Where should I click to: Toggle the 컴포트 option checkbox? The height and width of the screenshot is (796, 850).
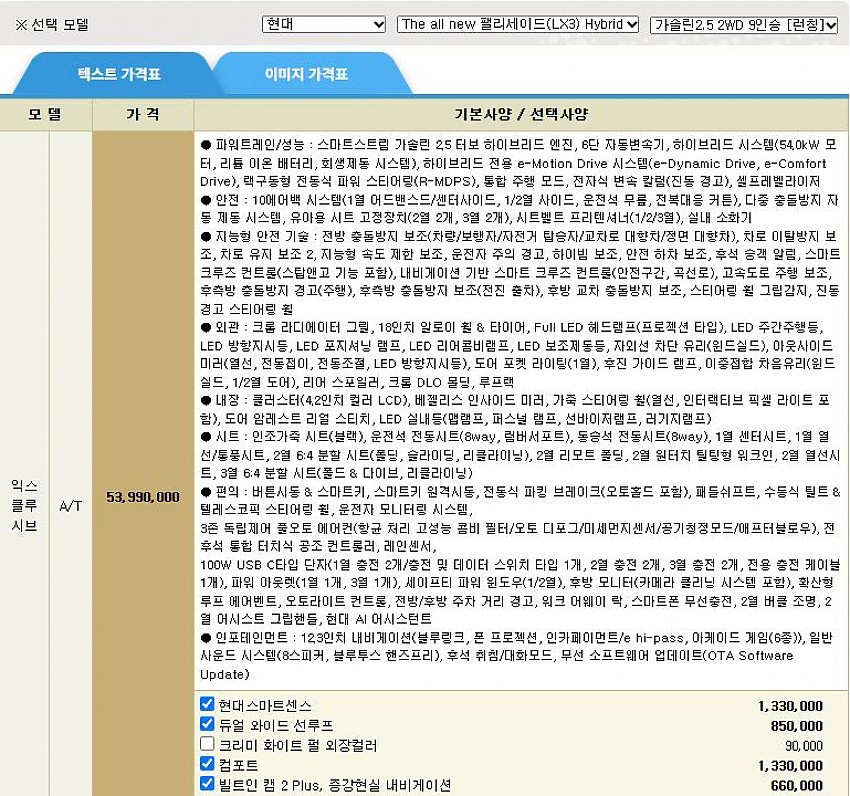click(207, 764)
